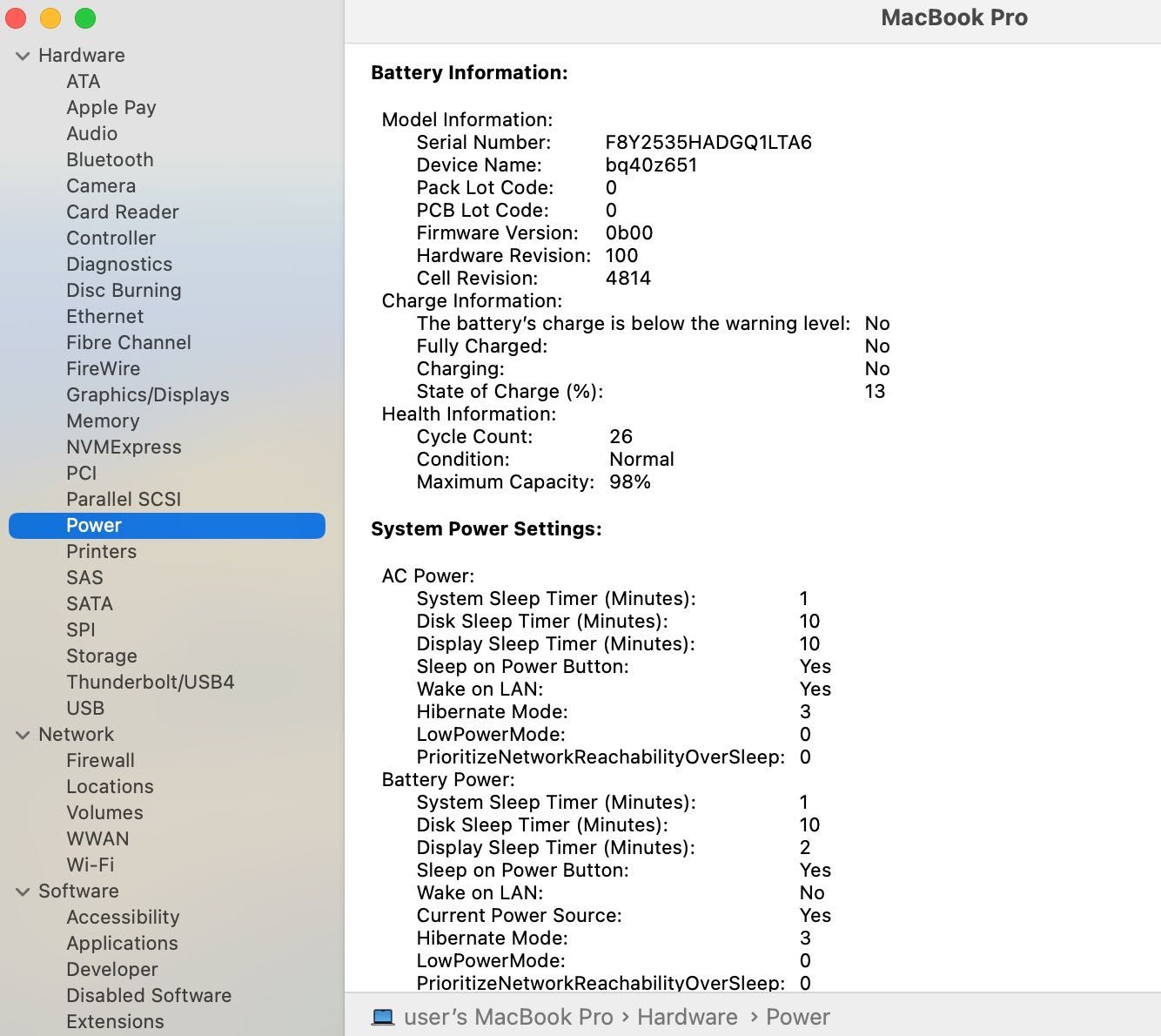The image size is (1161, 1036).
Task: Click the yellow minimize window button
Action: [x=50, y=17]
